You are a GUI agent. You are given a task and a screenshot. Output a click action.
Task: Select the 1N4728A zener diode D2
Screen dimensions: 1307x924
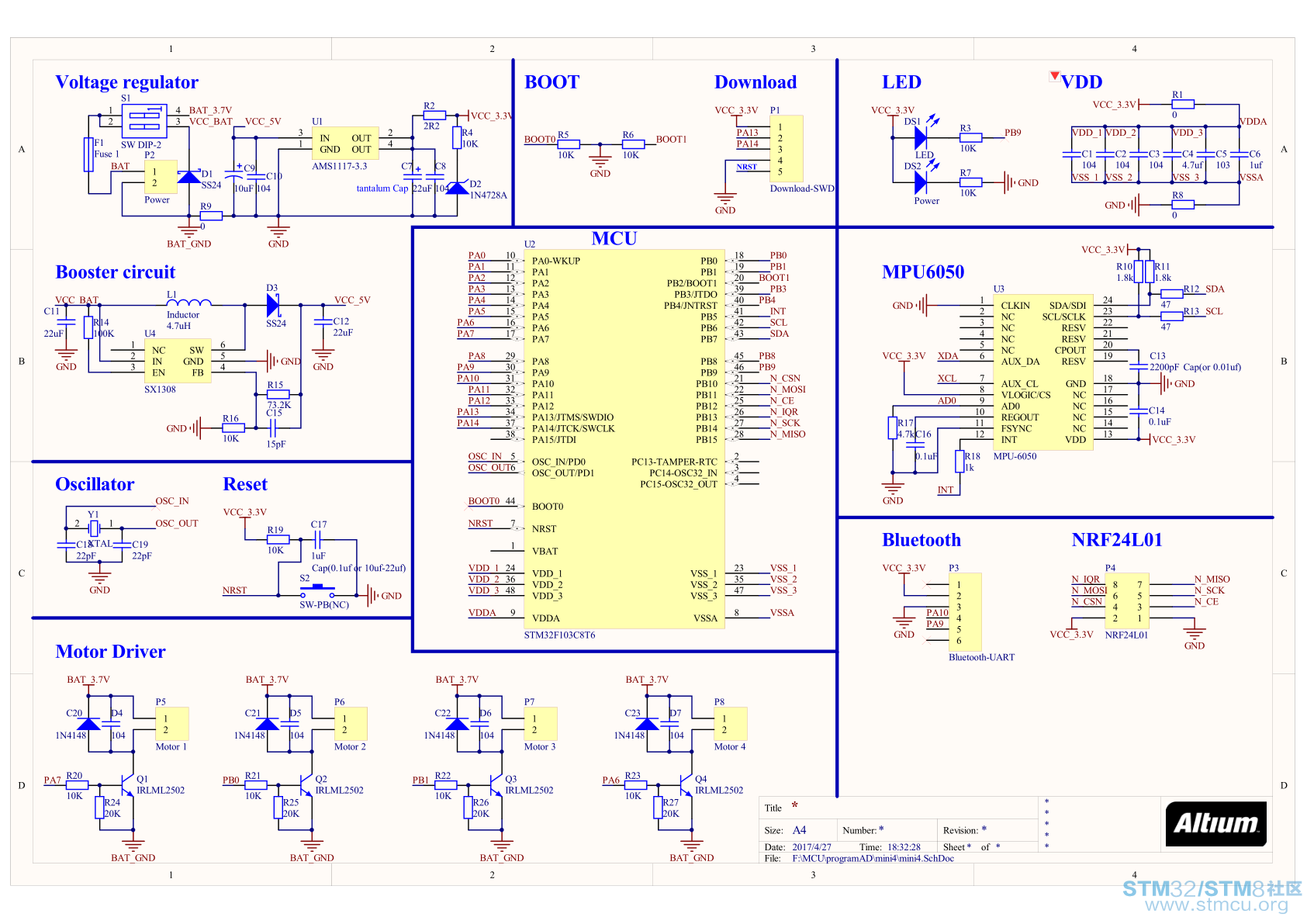(x=458, y=188)
